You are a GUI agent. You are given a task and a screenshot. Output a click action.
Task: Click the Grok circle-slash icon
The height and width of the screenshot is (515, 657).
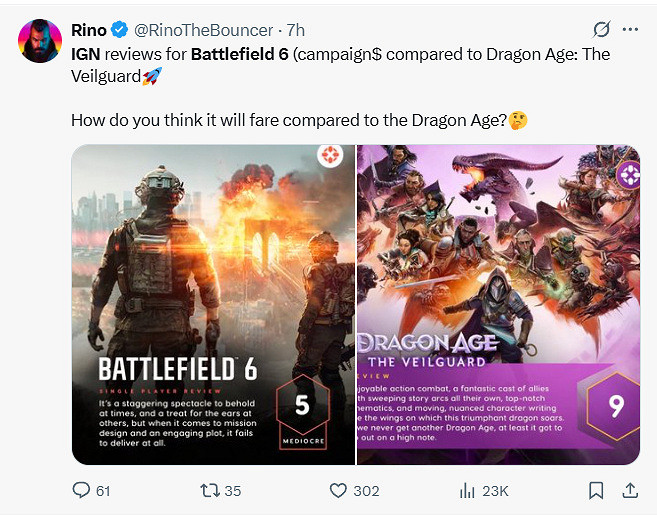(x=602, y=29)
